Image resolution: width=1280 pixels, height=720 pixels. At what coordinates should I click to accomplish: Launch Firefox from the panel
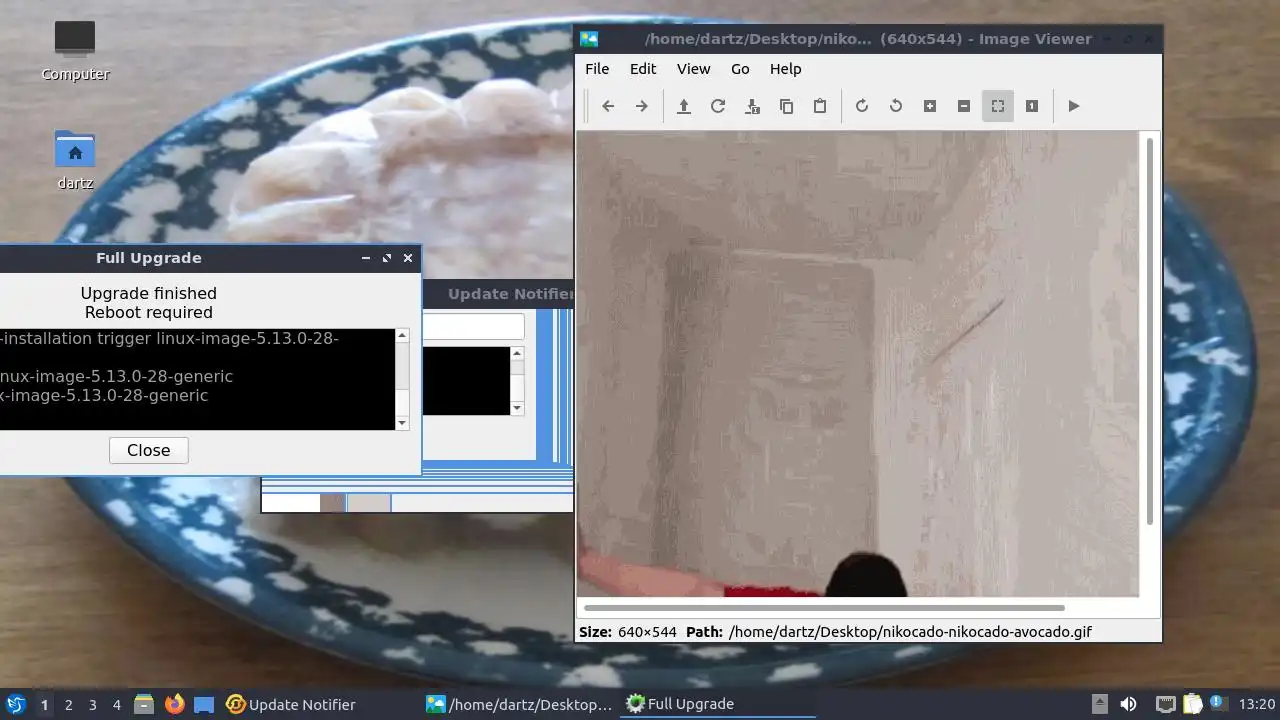[x=175, y=704]
